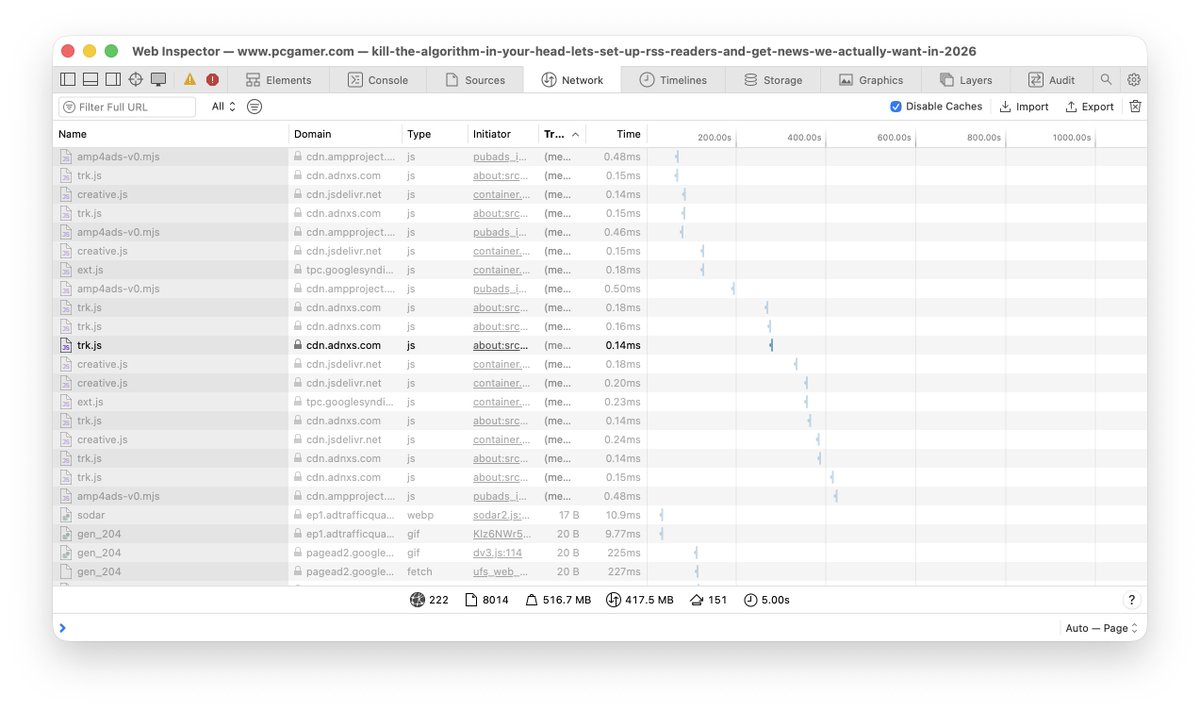This screenshot has height=711, width=1200.
Task: Select the highlighted trk.js row
Action: [600, 345]
